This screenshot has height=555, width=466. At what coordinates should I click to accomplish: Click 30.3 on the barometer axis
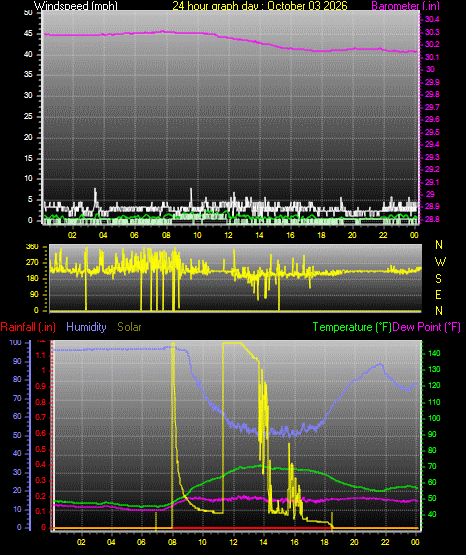(x=432, y=32)
